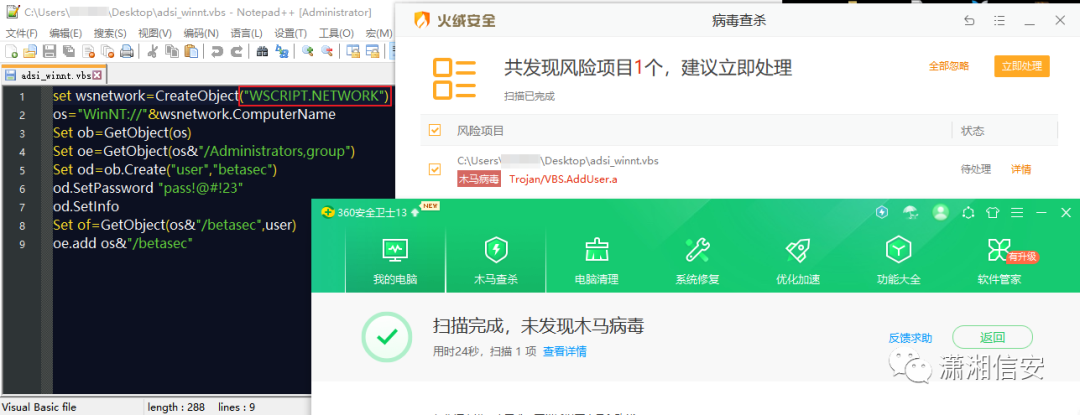The image size is (1080, 415).
Task: Click the Open file folder icon in Notepad++
Action: point(30,51)
